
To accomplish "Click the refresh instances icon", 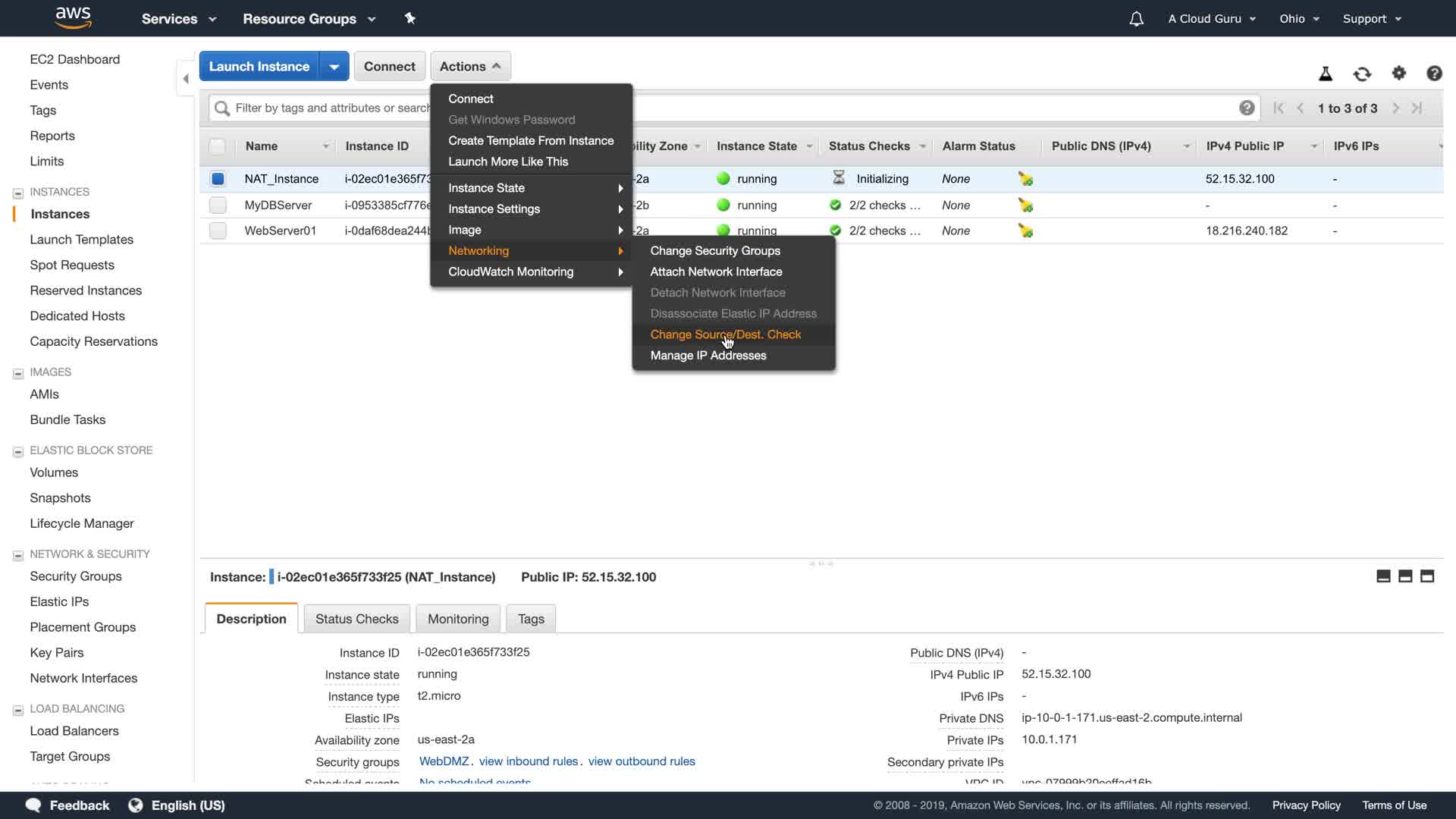I will (x=1362, y=74).
